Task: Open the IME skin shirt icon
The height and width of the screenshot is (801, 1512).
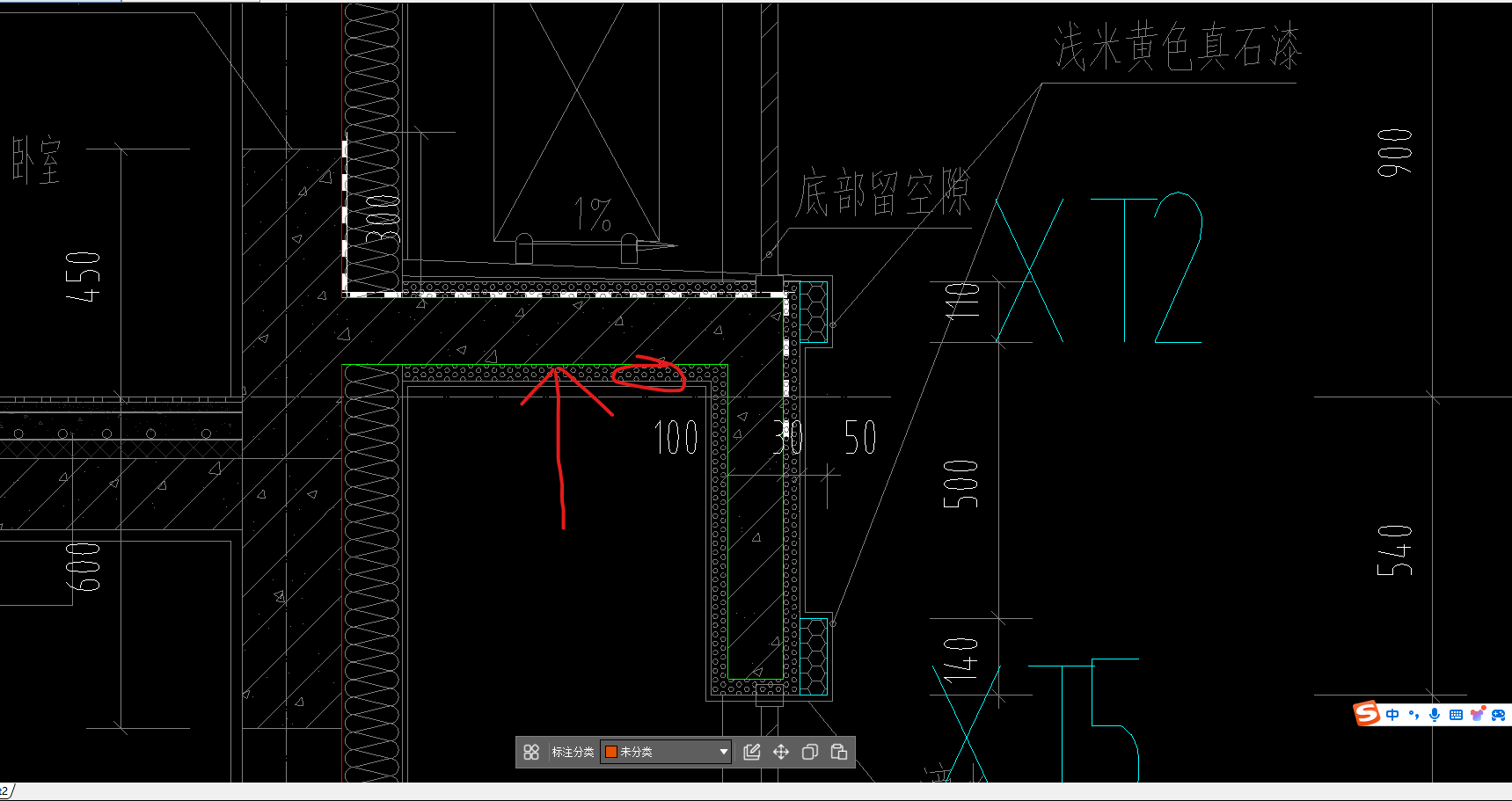Action: pyautogui.click(x=1478, y=714)
